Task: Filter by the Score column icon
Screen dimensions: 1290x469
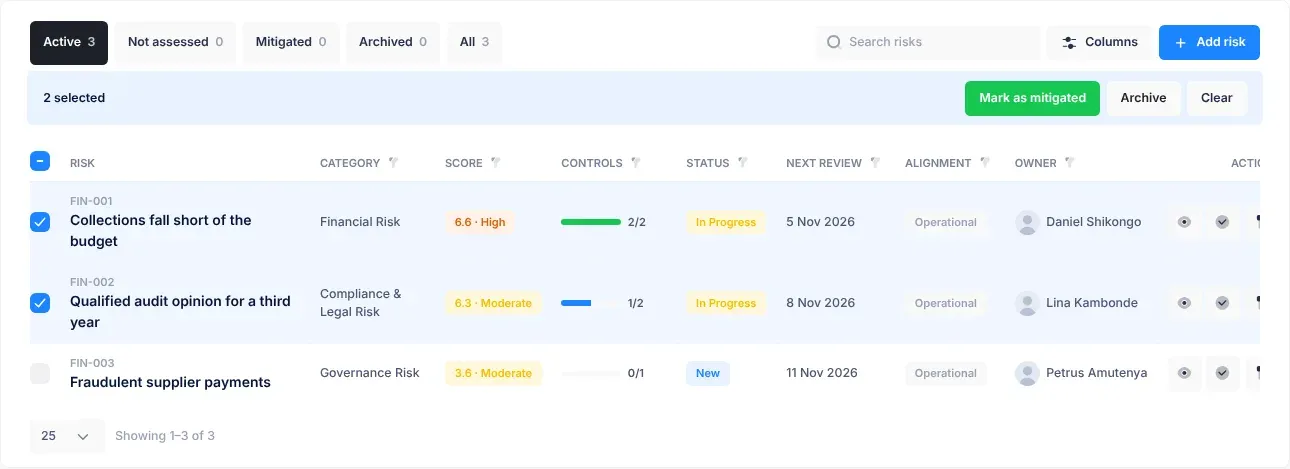Action: 495,162
